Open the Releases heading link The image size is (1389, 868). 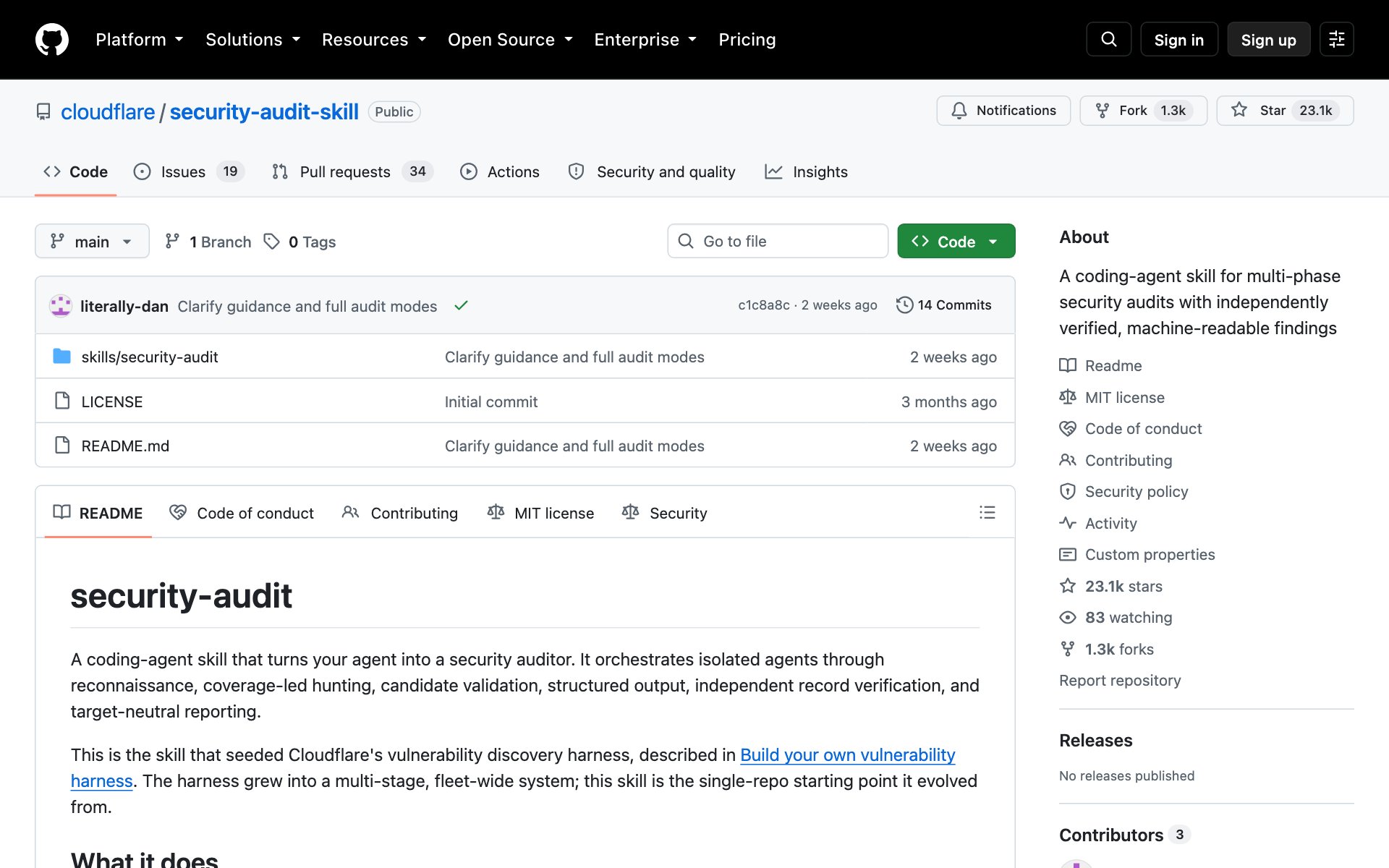[x=1095, y=740]
